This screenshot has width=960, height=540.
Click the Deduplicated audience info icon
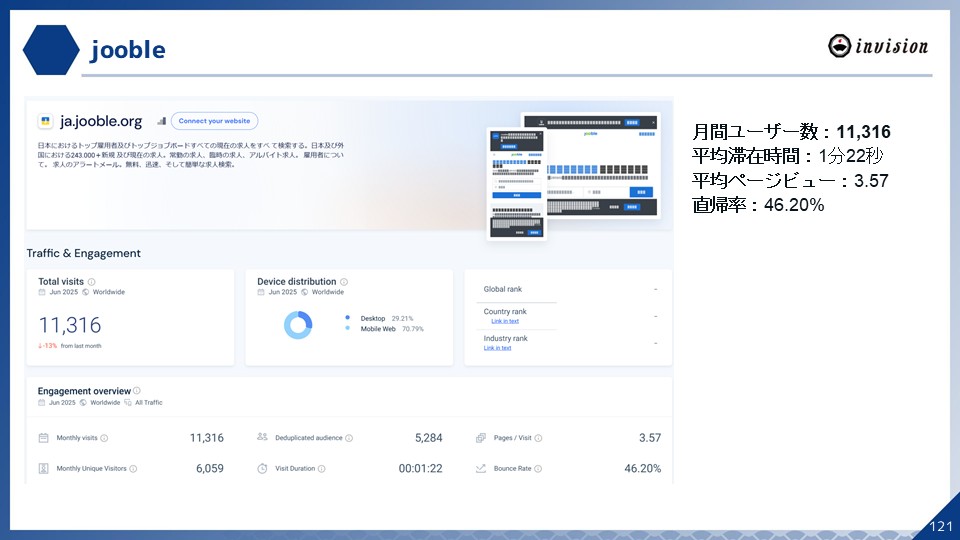click(349, 438)
